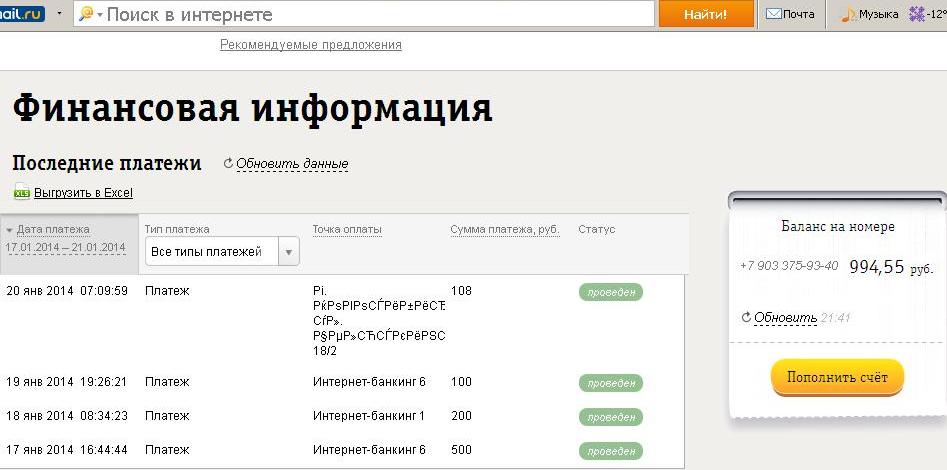Click 'Обновить' under the balance amount
The width and height of the screenshot is (947, 470).
(785, 317)
